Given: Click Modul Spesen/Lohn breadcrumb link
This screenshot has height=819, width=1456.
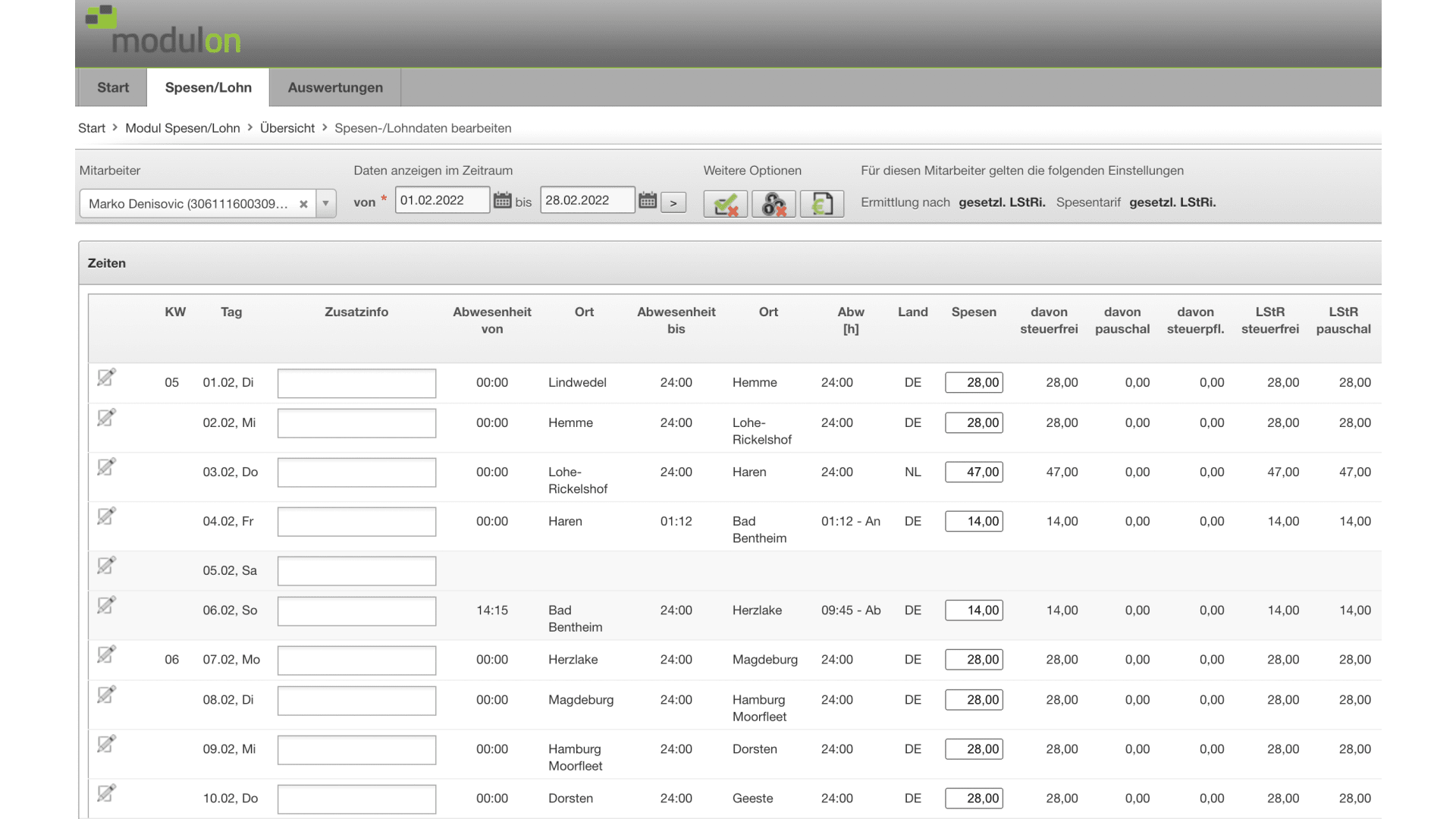Looking at the screenshot, I should click(x=182, y=128).
